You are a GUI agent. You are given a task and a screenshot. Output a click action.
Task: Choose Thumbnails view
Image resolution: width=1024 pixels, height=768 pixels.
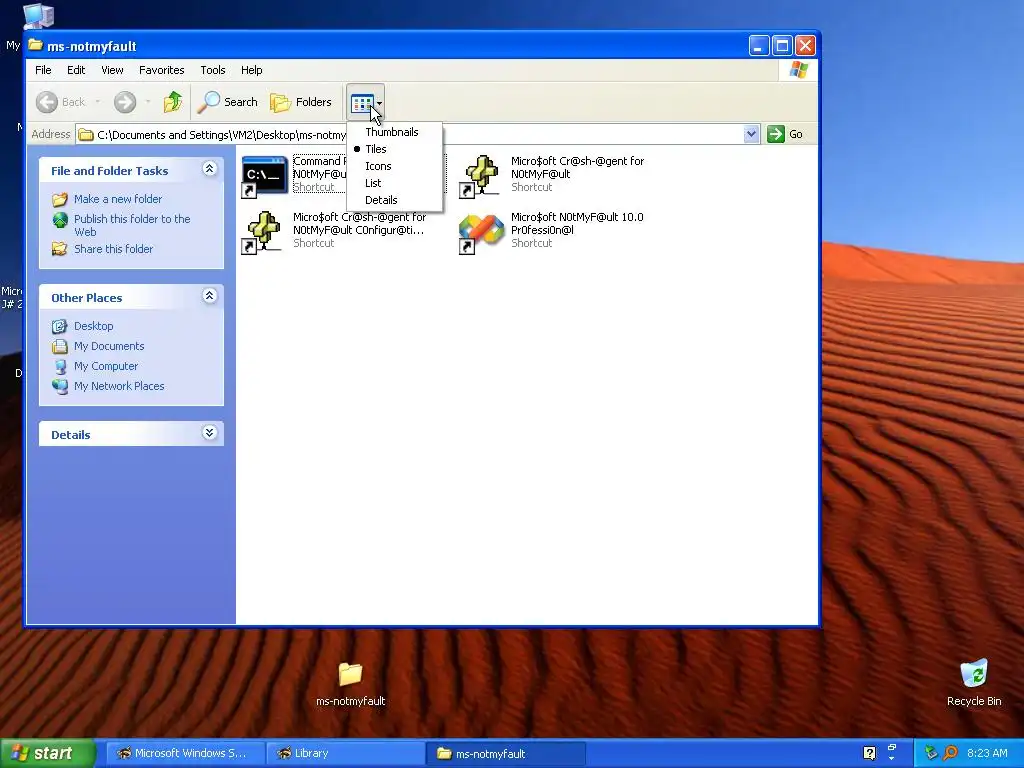pyautogui.click(x=394, y=132)
